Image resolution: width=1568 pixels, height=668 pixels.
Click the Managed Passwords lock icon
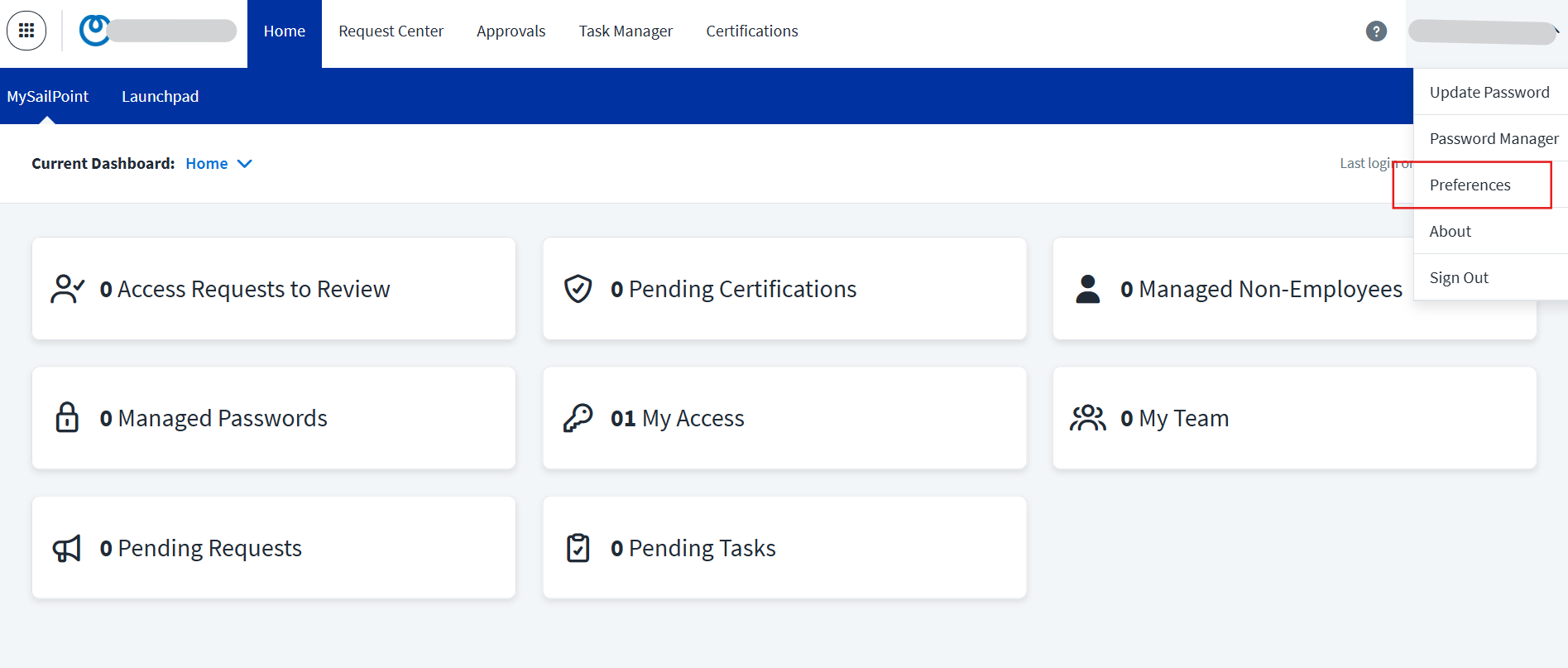pyautogui.click(x=67, y=418)
